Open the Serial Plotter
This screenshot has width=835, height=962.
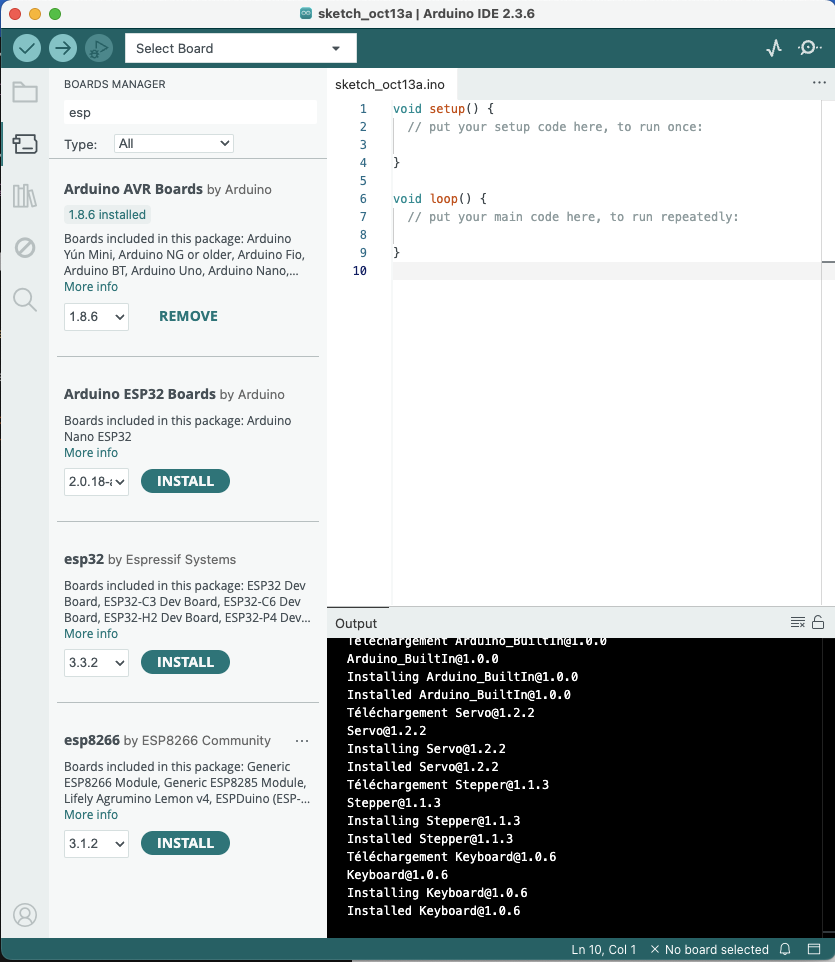click(773, 48)
